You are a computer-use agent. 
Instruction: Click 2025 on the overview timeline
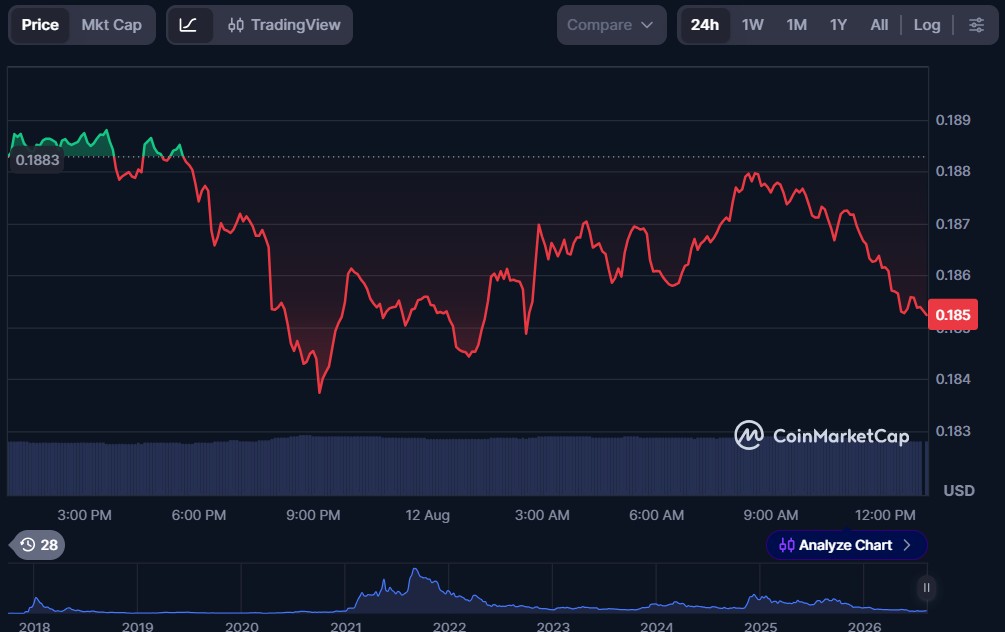pos(760,626)
